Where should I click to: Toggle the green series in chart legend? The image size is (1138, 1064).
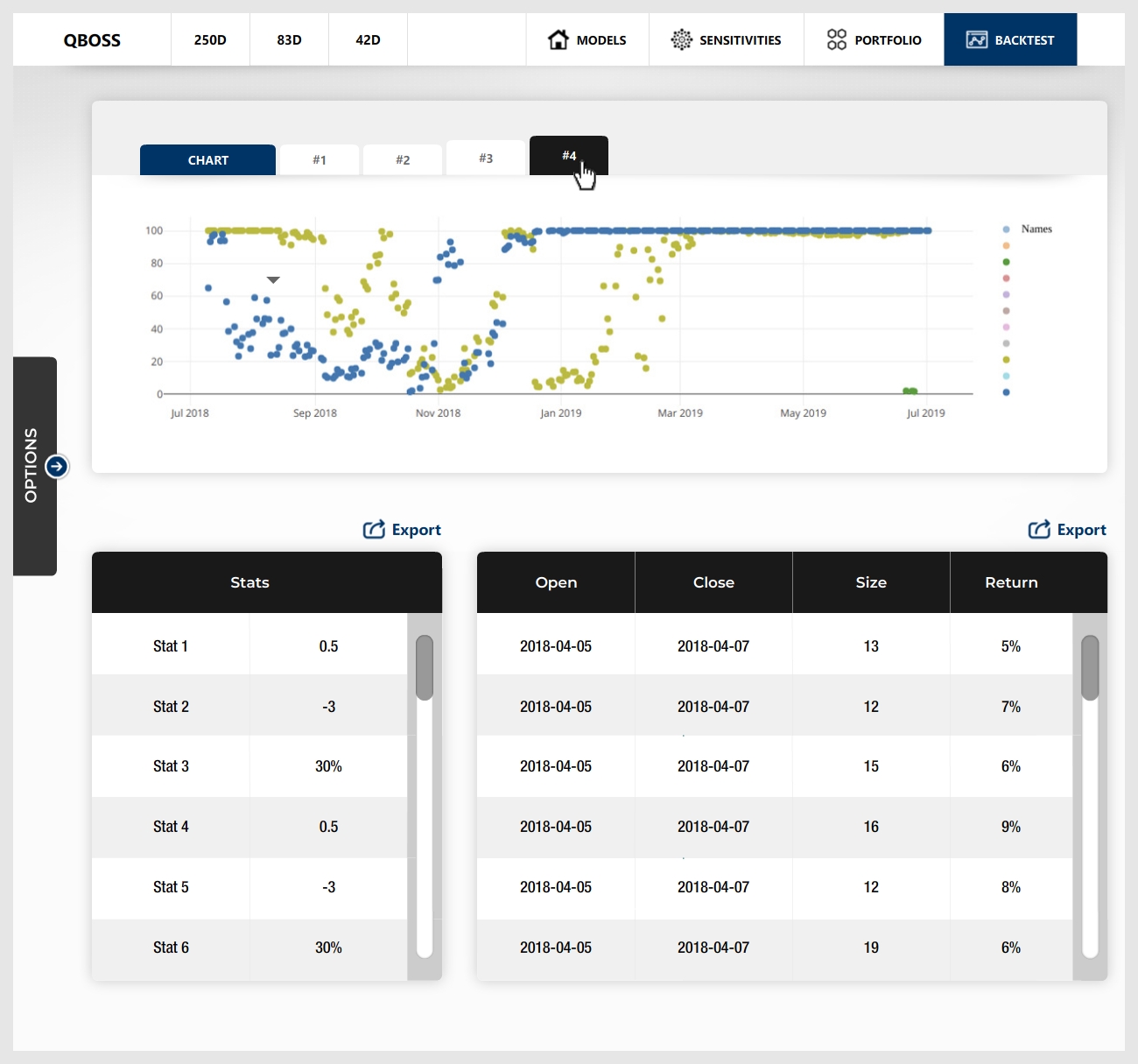pyautogui.click(x=1006, y=262)
